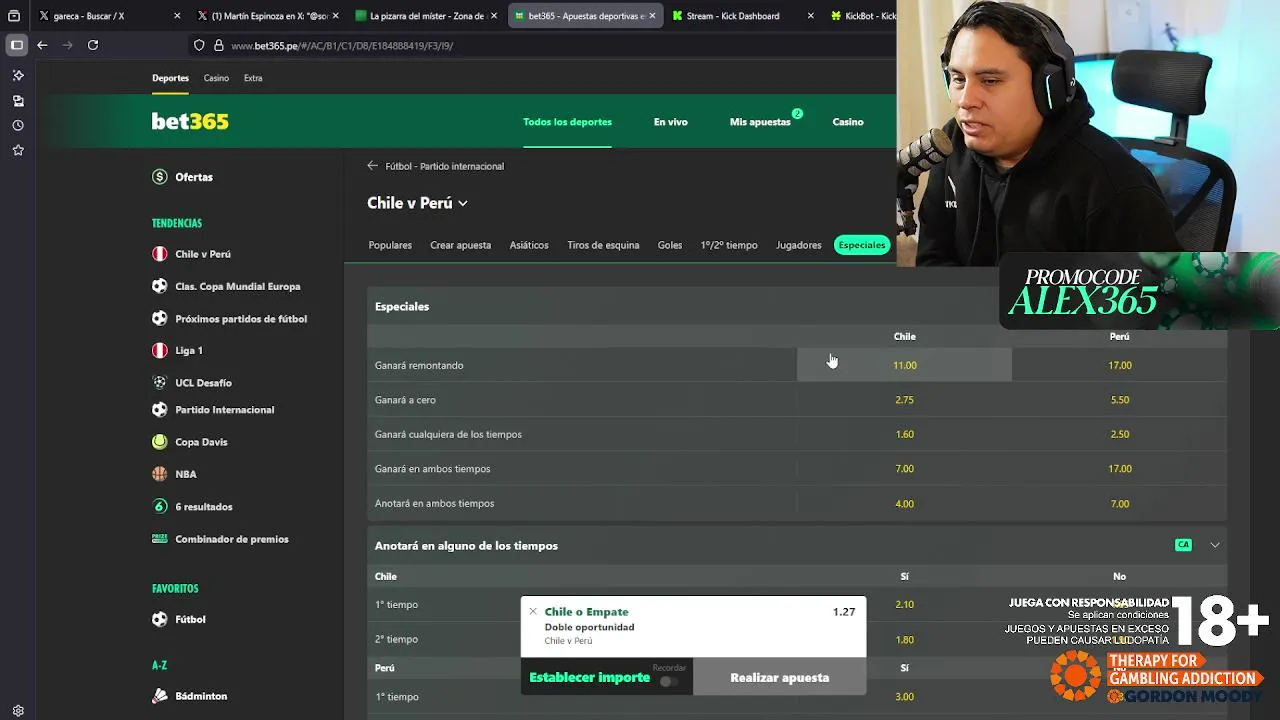This screenshot has height=720, width=1280.
Task: Switch to the Populares tab
Action: coord(390,245)
